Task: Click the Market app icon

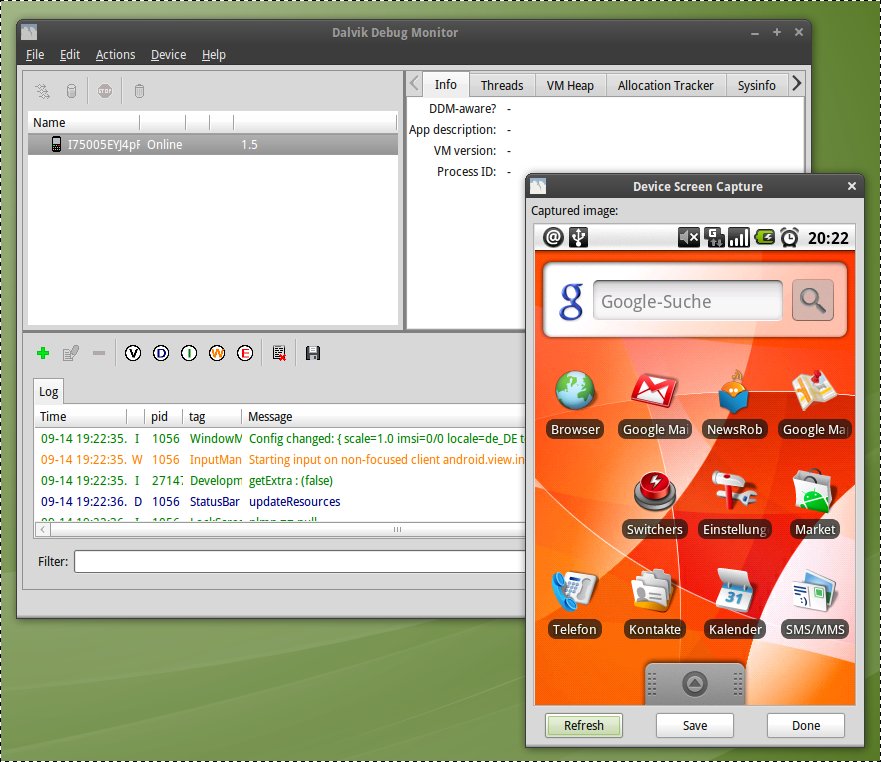Action: pyautogui.click(x=814, y=493)
